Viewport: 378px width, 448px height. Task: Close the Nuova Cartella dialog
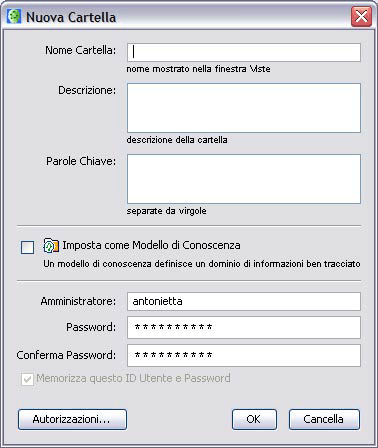(x=361, y=16)
